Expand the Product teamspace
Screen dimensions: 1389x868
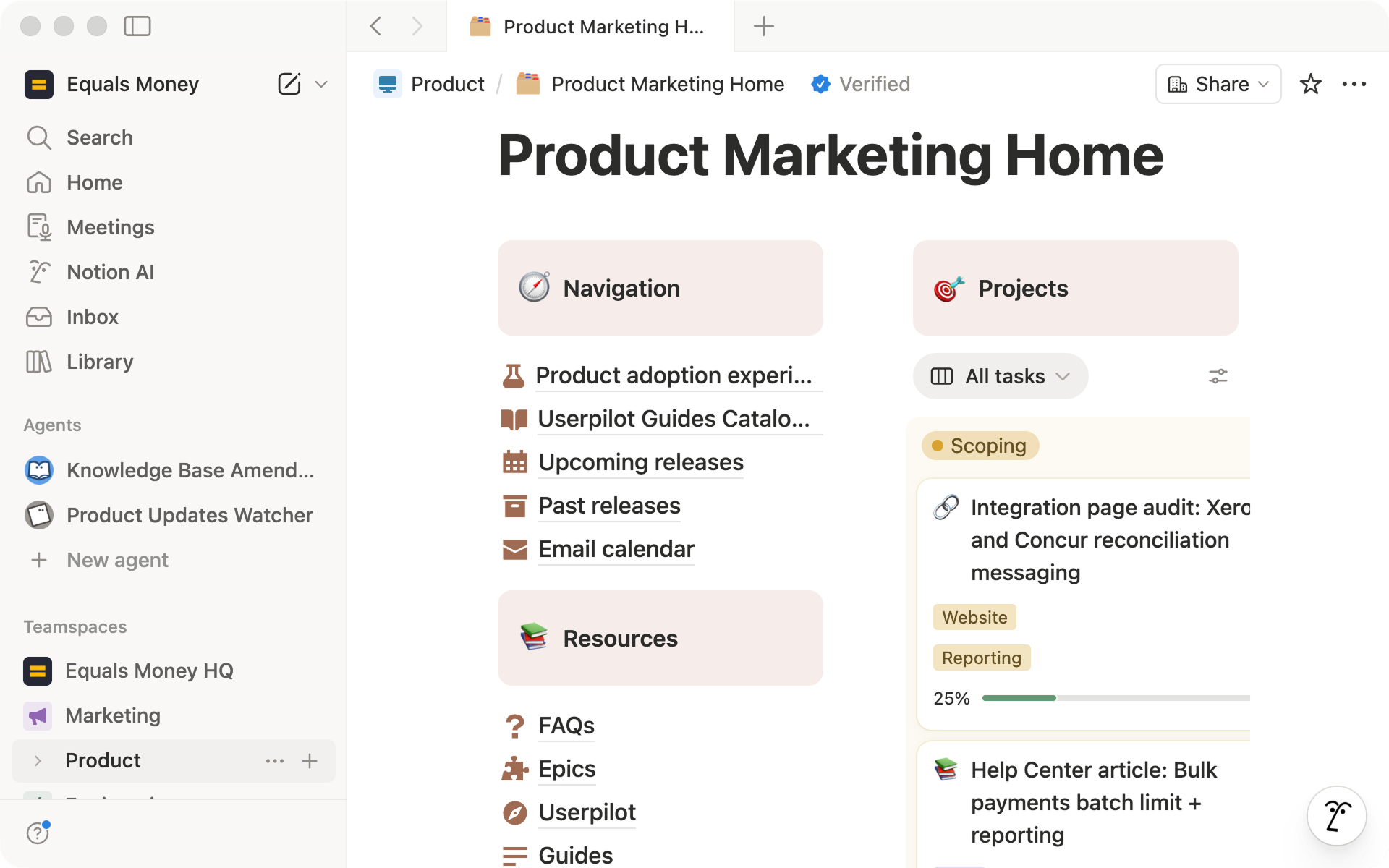pyautogui.click(x=36, y=761)
